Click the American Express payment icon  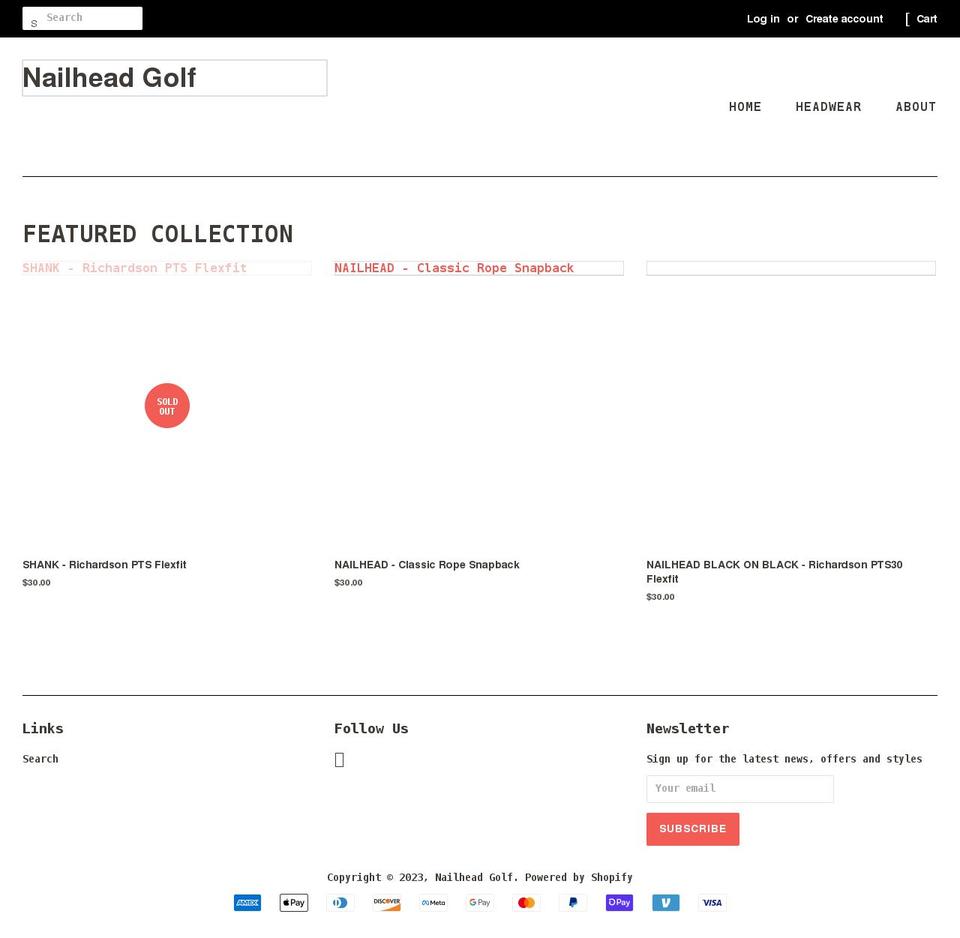point(247,902)
